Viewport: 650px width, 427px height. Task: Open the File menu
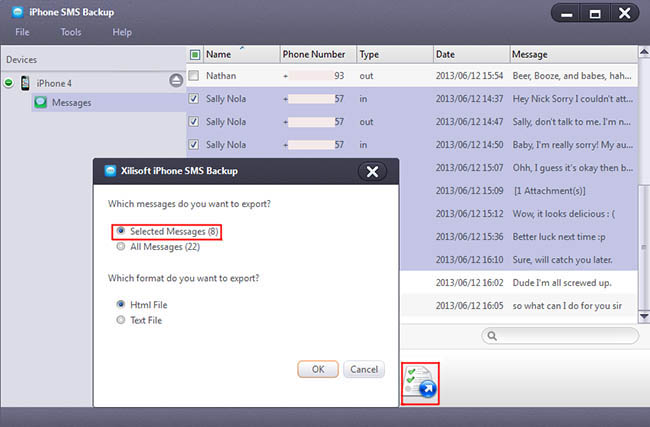tap(22, 32)
